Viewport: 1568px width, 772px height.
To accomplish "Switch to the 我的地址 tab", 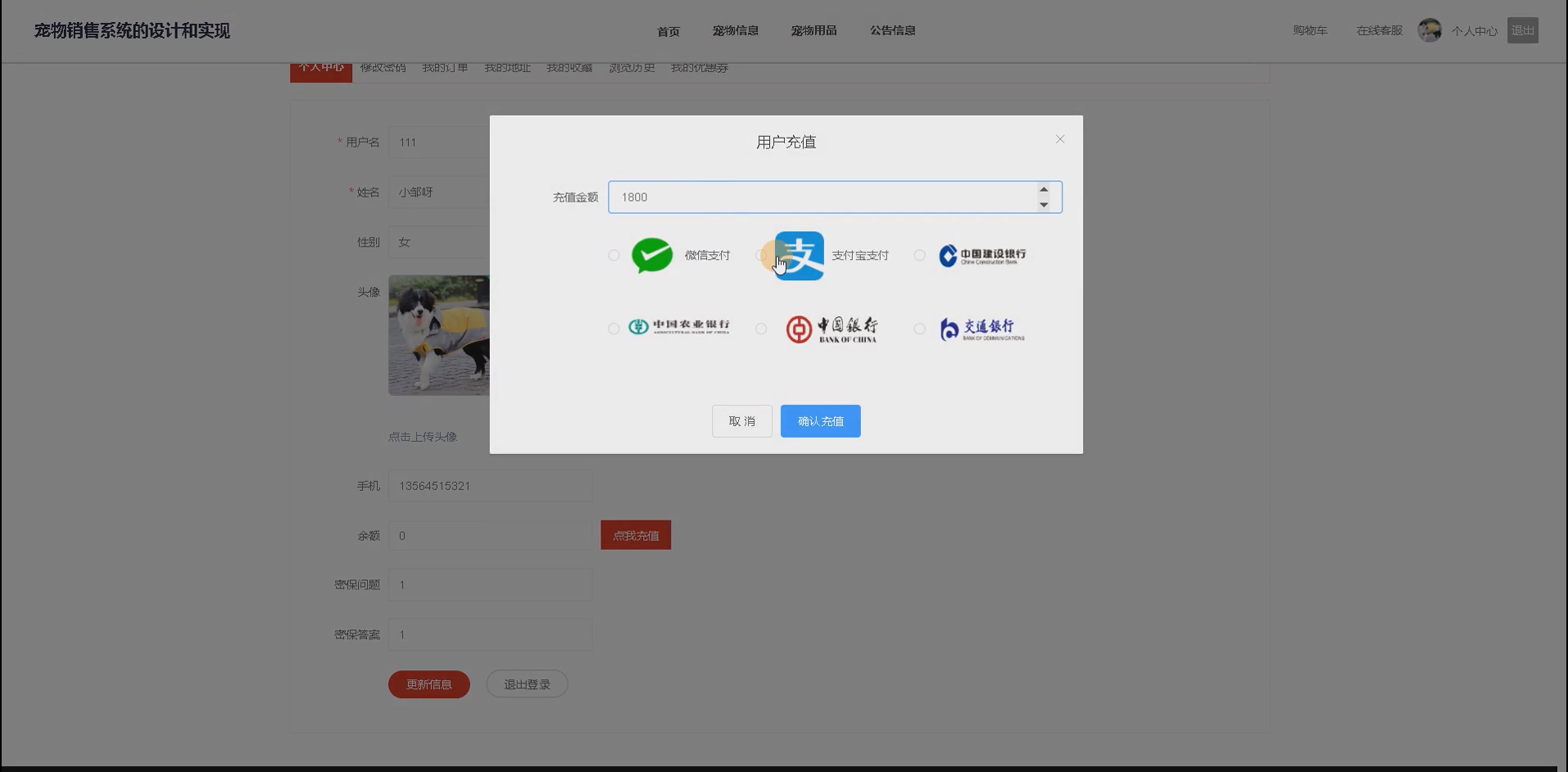I will click(x=507, y=68).
